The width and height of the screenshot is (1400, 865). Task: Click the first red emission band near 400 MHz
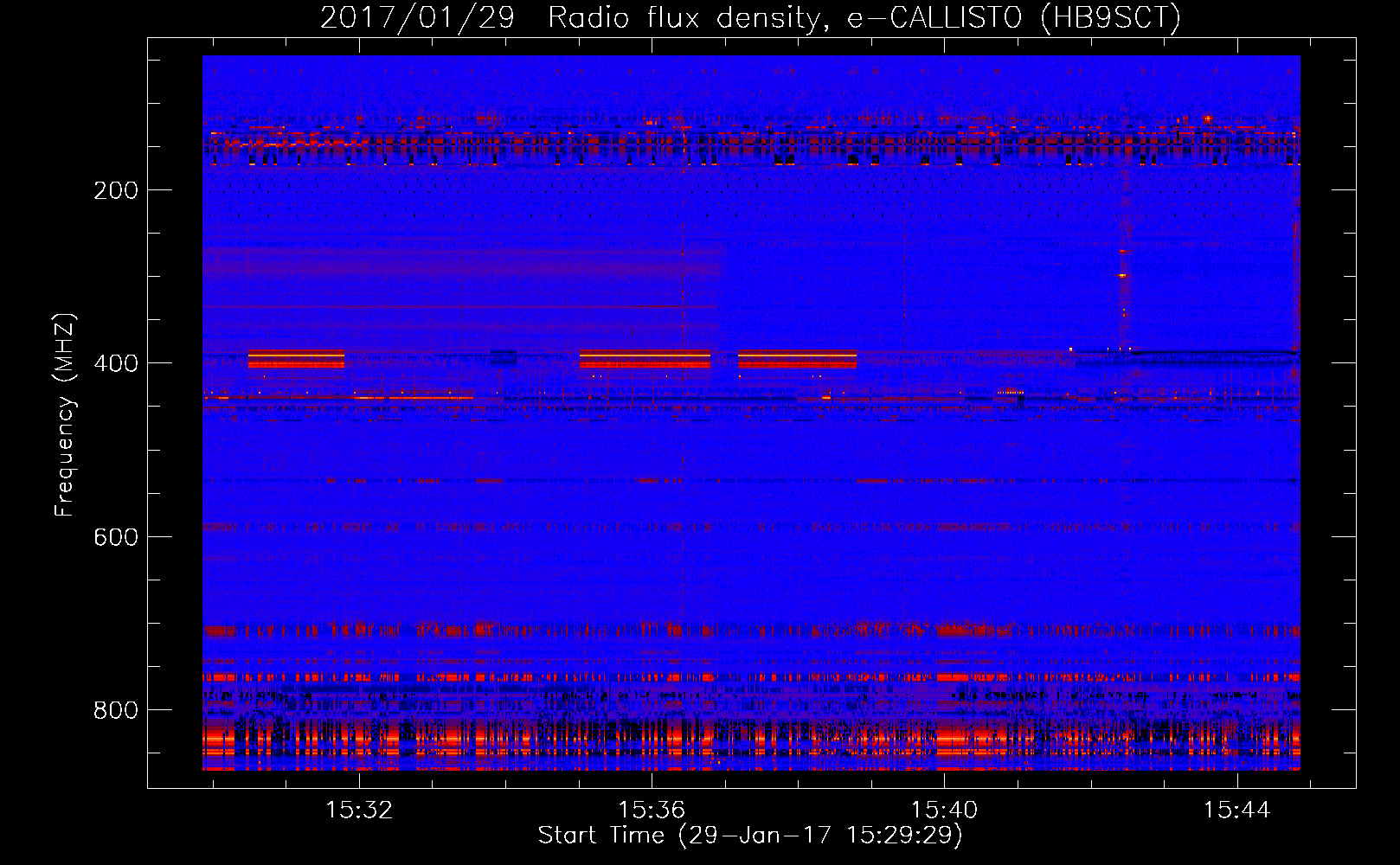tap(296, 359)
